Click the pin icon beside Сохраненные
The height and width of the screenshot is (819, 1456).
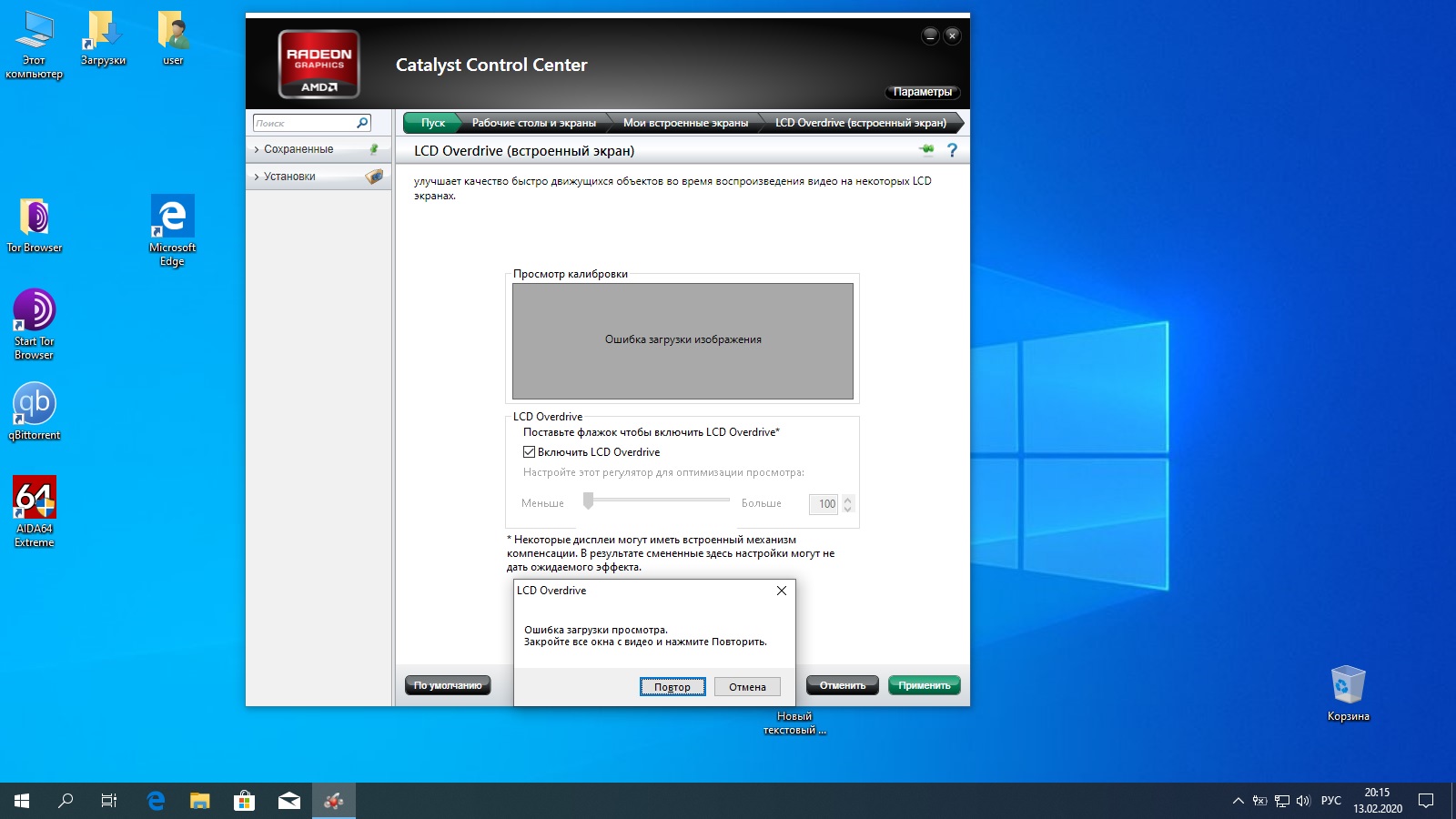click(x=373, y=149)
